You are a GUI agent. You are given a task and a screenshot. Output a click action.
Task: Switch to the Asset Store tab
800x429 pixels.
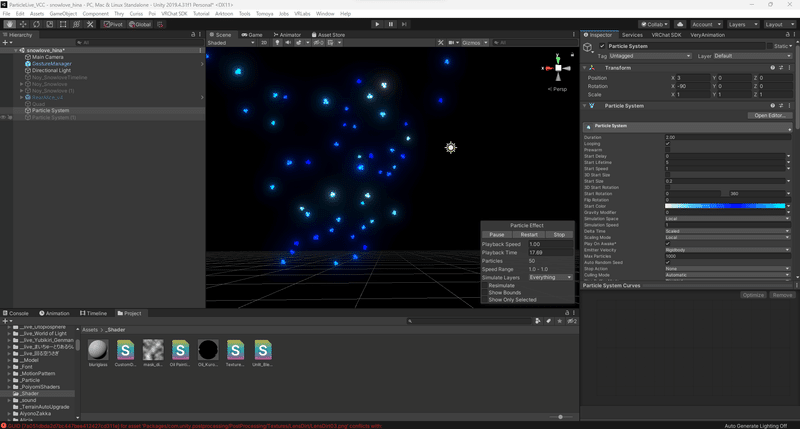click(329, 35)
